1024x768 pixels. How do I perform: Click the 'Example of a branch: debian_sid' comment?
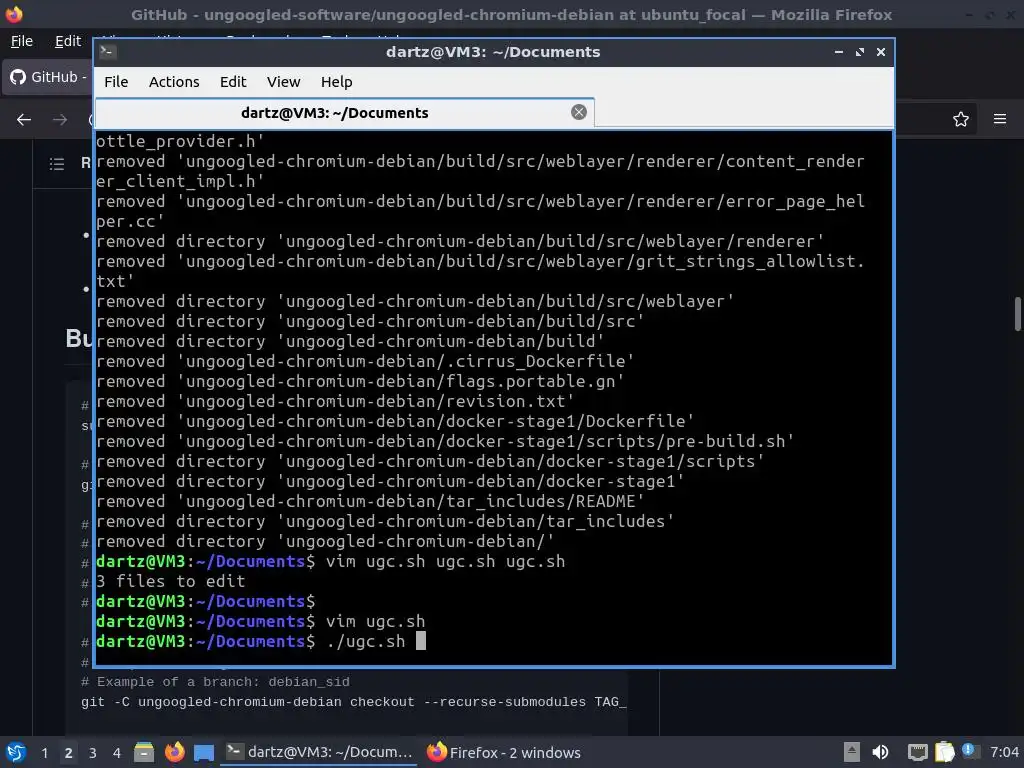tap(216, 682)
